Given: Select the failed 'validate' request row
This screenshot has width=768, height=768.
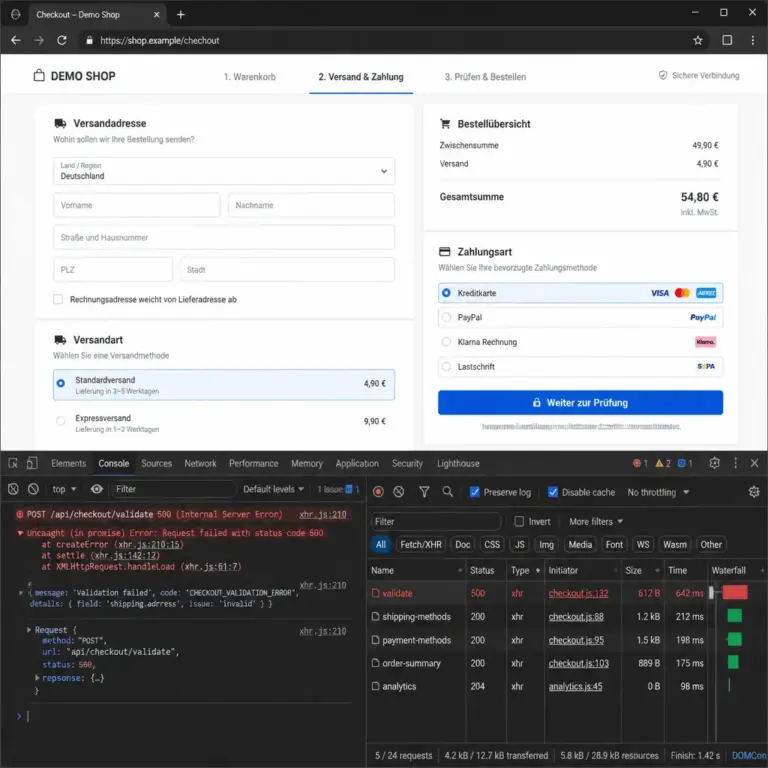Looking at the screenshot, I should 567,593.
